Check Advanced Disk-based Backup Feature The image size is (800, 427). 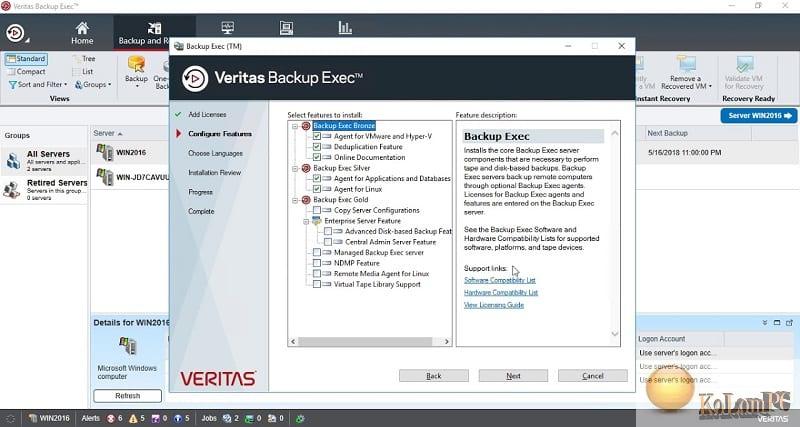click(x=328, y=232)
